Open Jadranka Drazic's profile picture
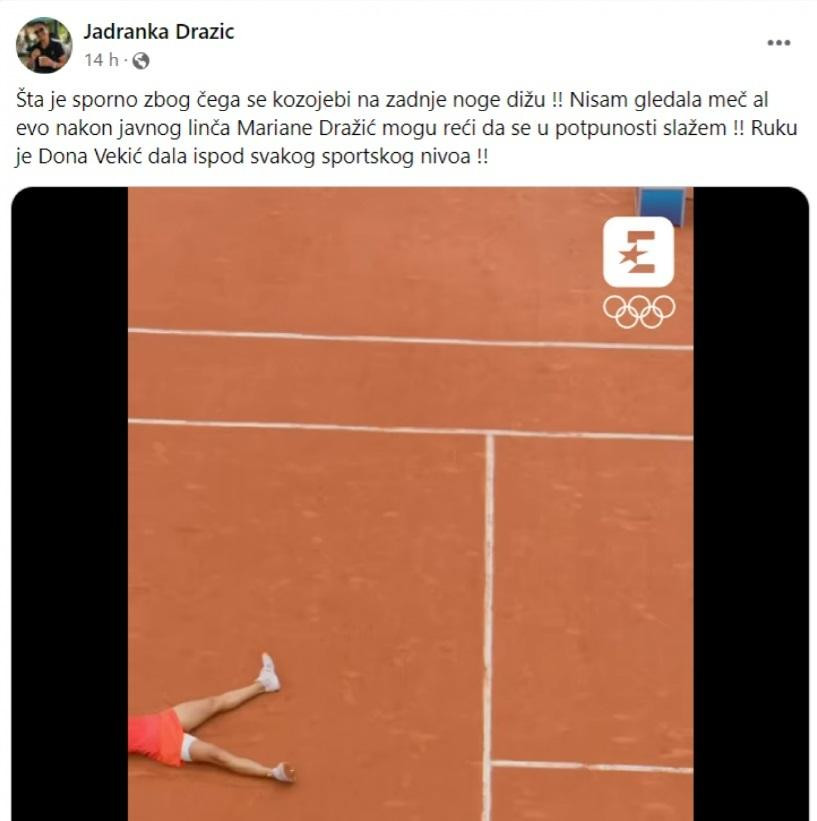 click(44, 45)
